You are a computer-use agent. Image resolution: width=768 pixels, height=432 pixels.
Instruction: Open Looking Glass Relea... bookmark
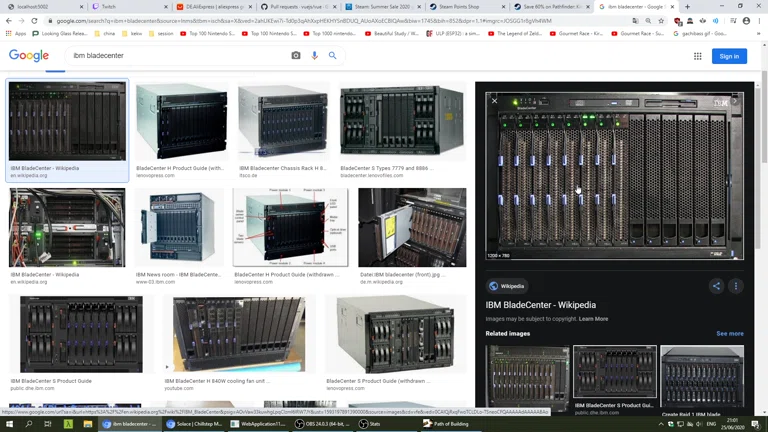tap(60, 34)
